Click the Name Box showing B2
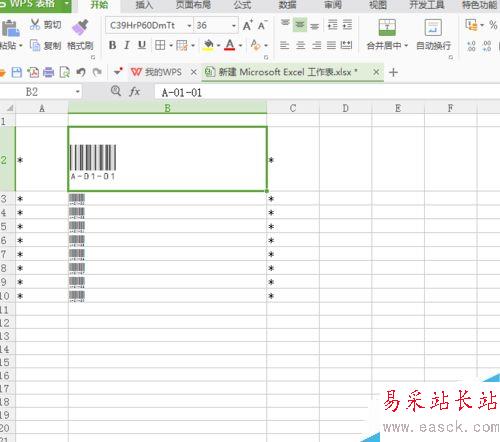 coord(41,92)
